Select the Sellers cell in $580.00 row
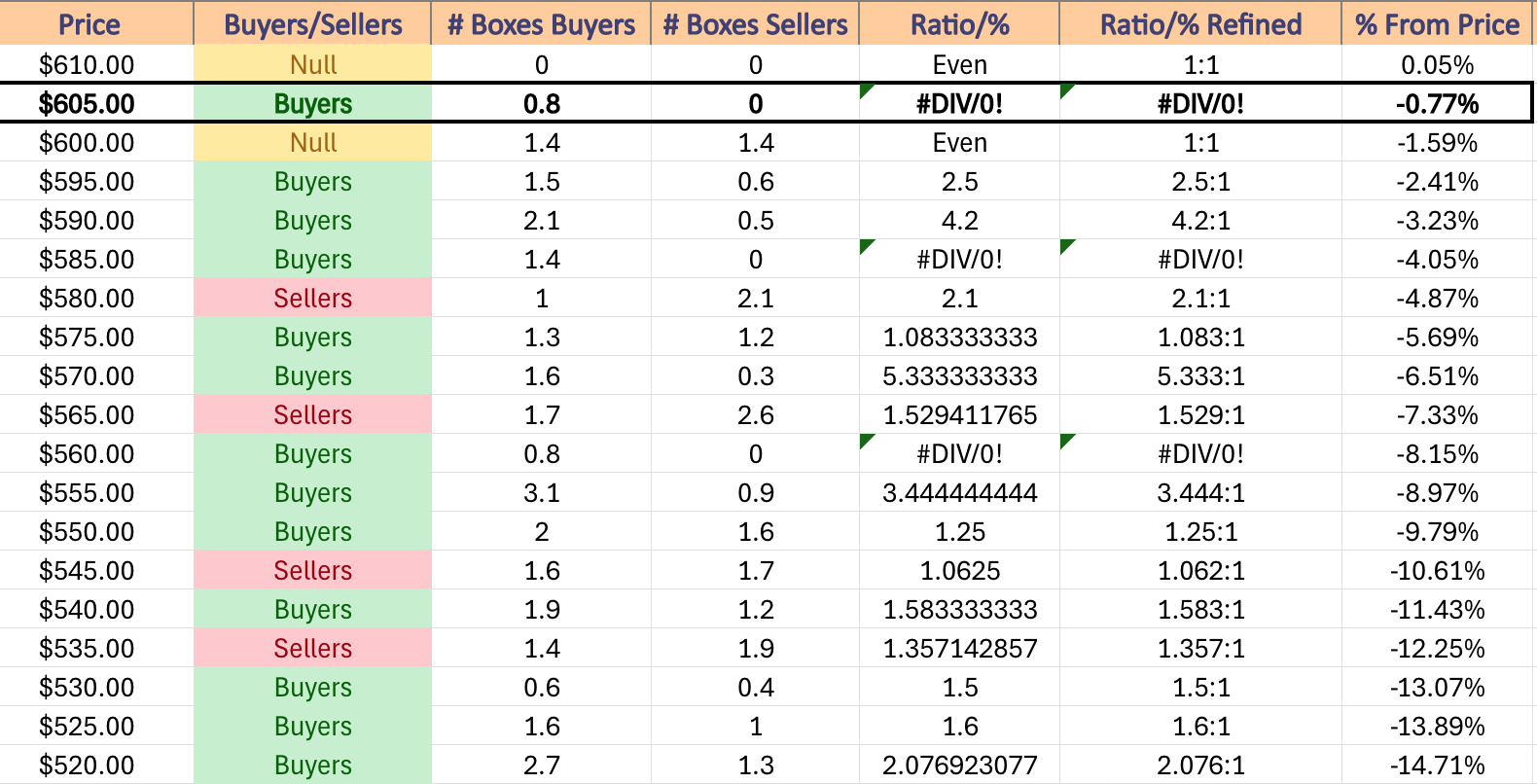The image size is (1537, 784). tap(312, 298)
